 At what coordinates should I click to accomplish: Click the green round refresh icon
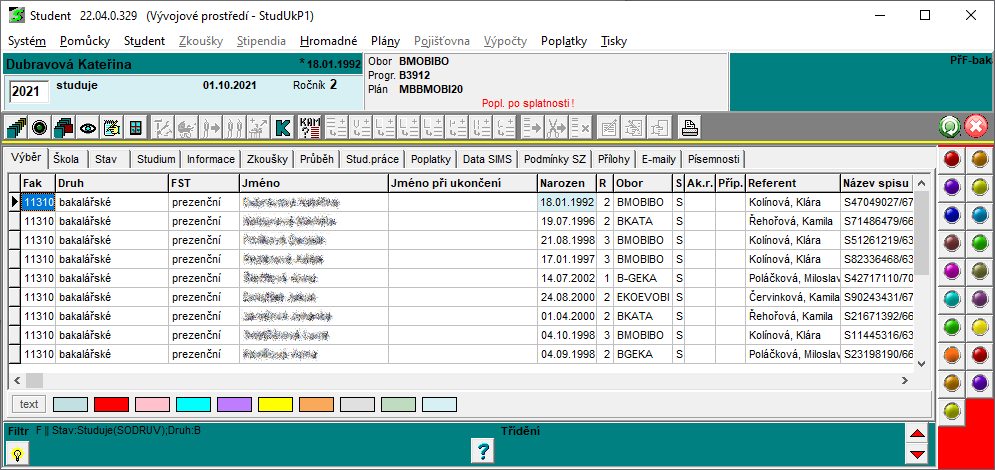click(x=949, y=127)
